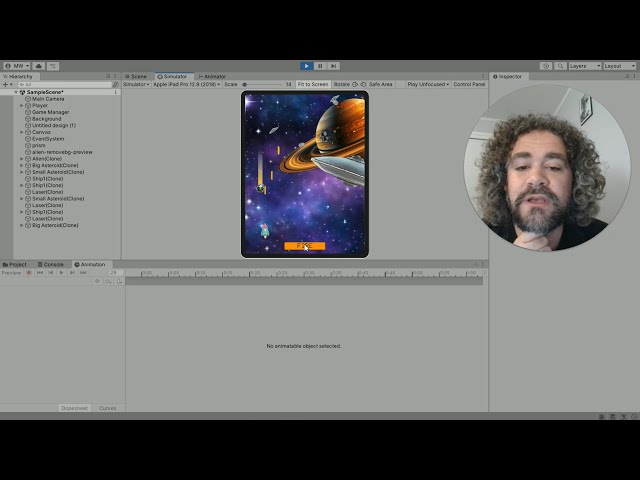Open the undo history icon

(x=546, y=66)
